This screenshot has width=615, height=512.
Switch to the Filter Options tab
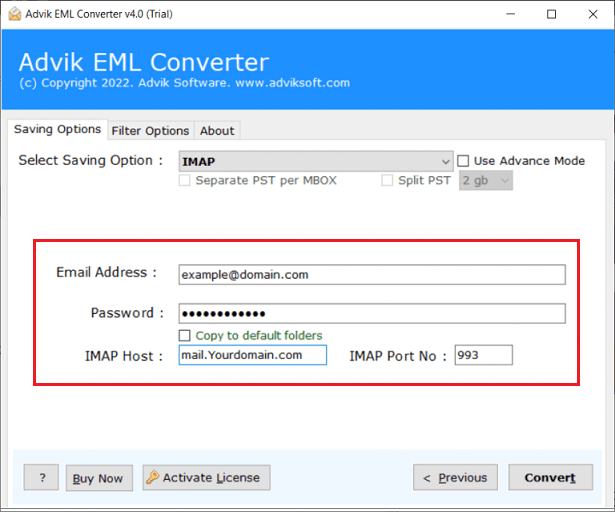[150, 131]
